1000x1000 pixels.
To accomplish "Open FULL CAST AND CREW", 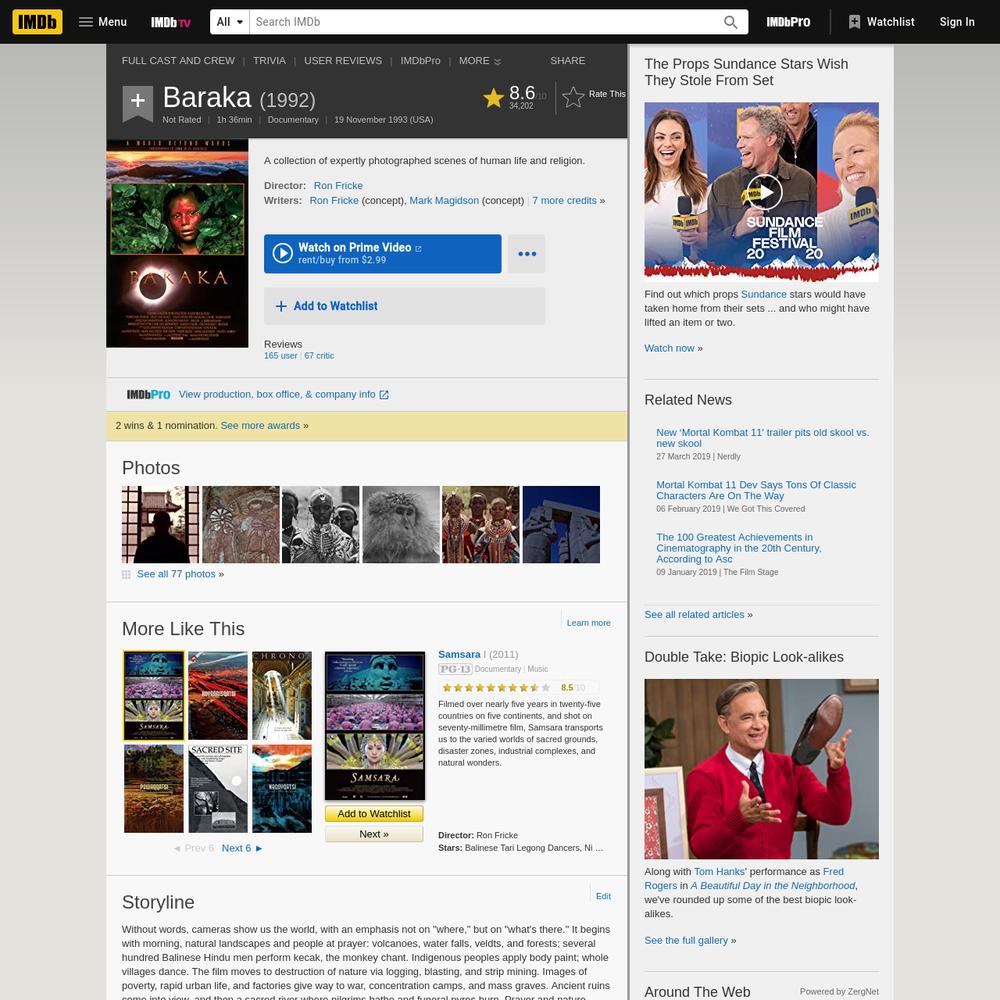I will 178,61.
